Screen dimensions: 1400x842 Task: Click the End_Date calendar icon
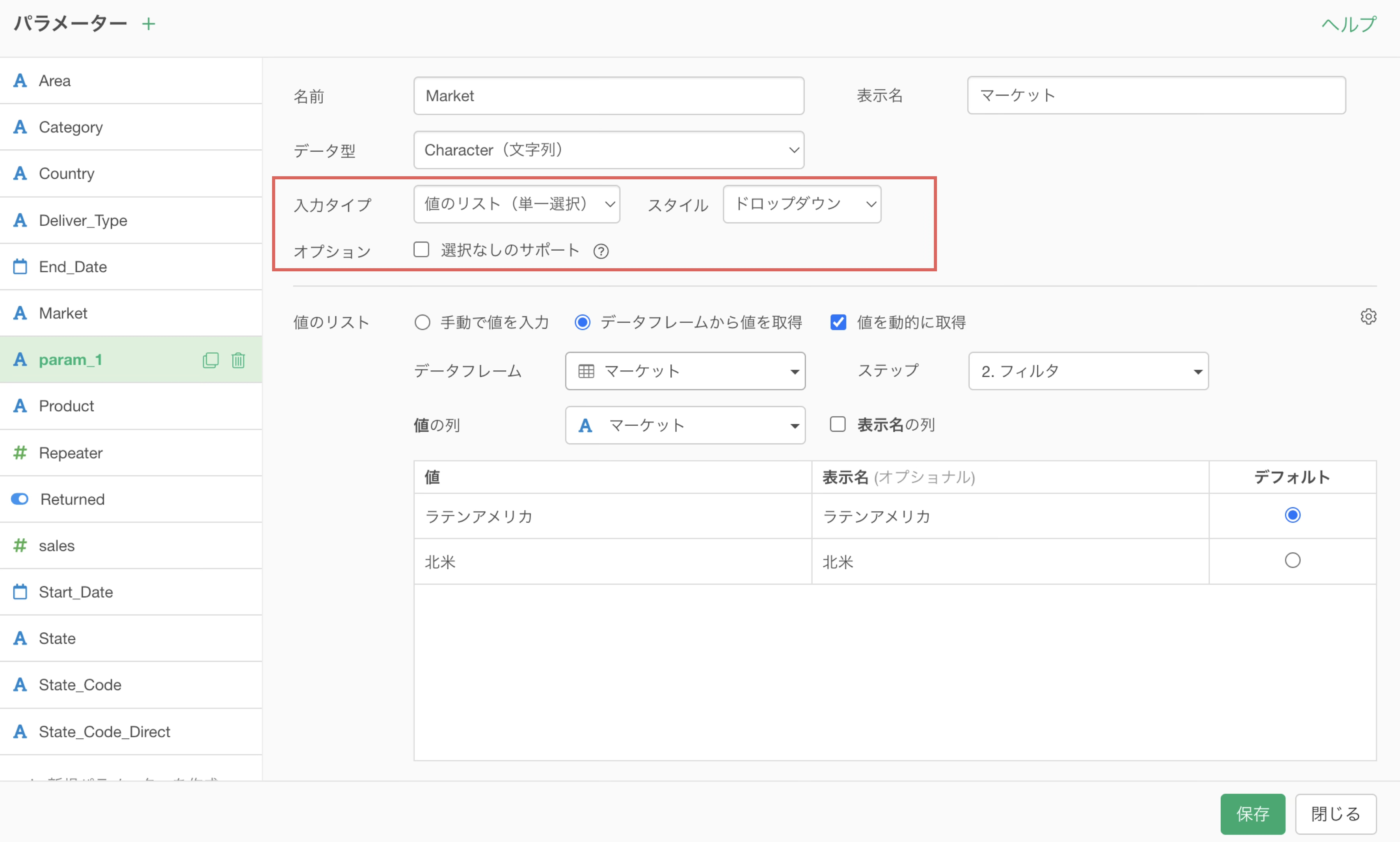point(20,267)
